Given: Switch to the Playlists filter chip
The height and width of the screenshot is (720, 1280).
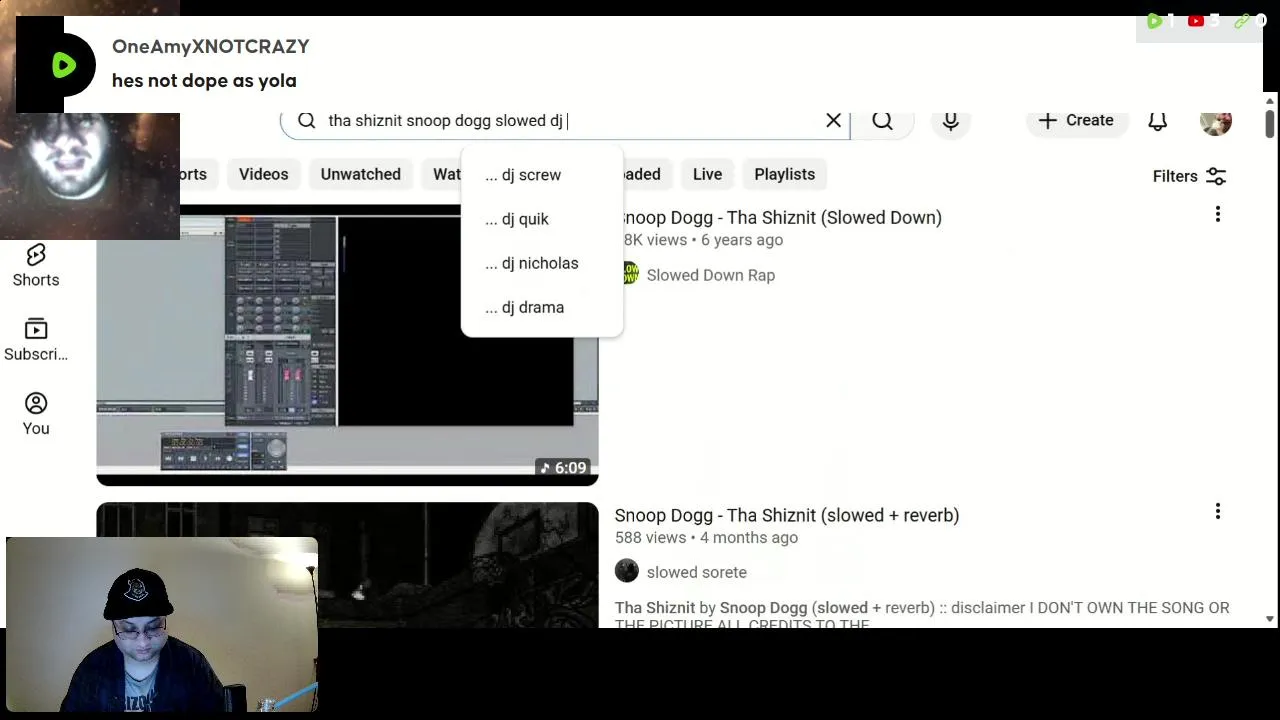Looking at the screenshot, I should [785, 174].
